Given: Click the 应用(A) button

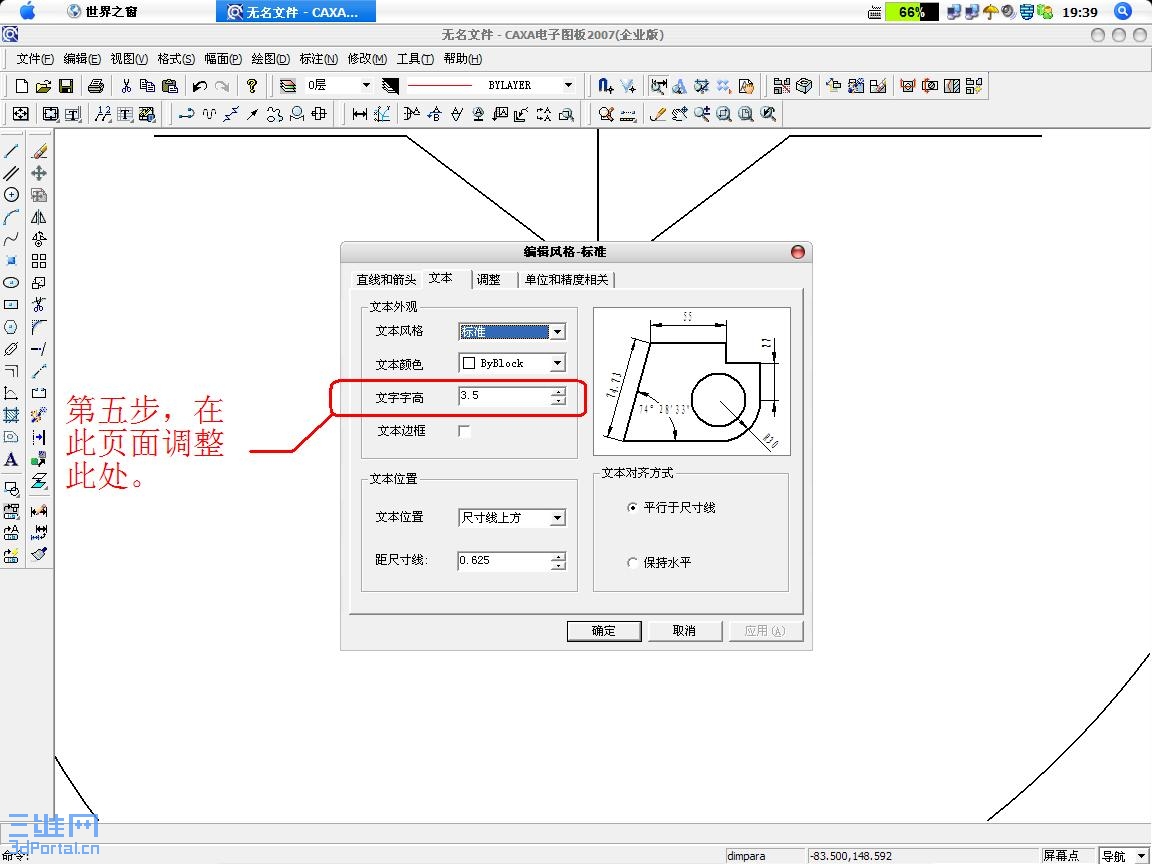Looking at the screenshot, I should click(x=765, y=630).
